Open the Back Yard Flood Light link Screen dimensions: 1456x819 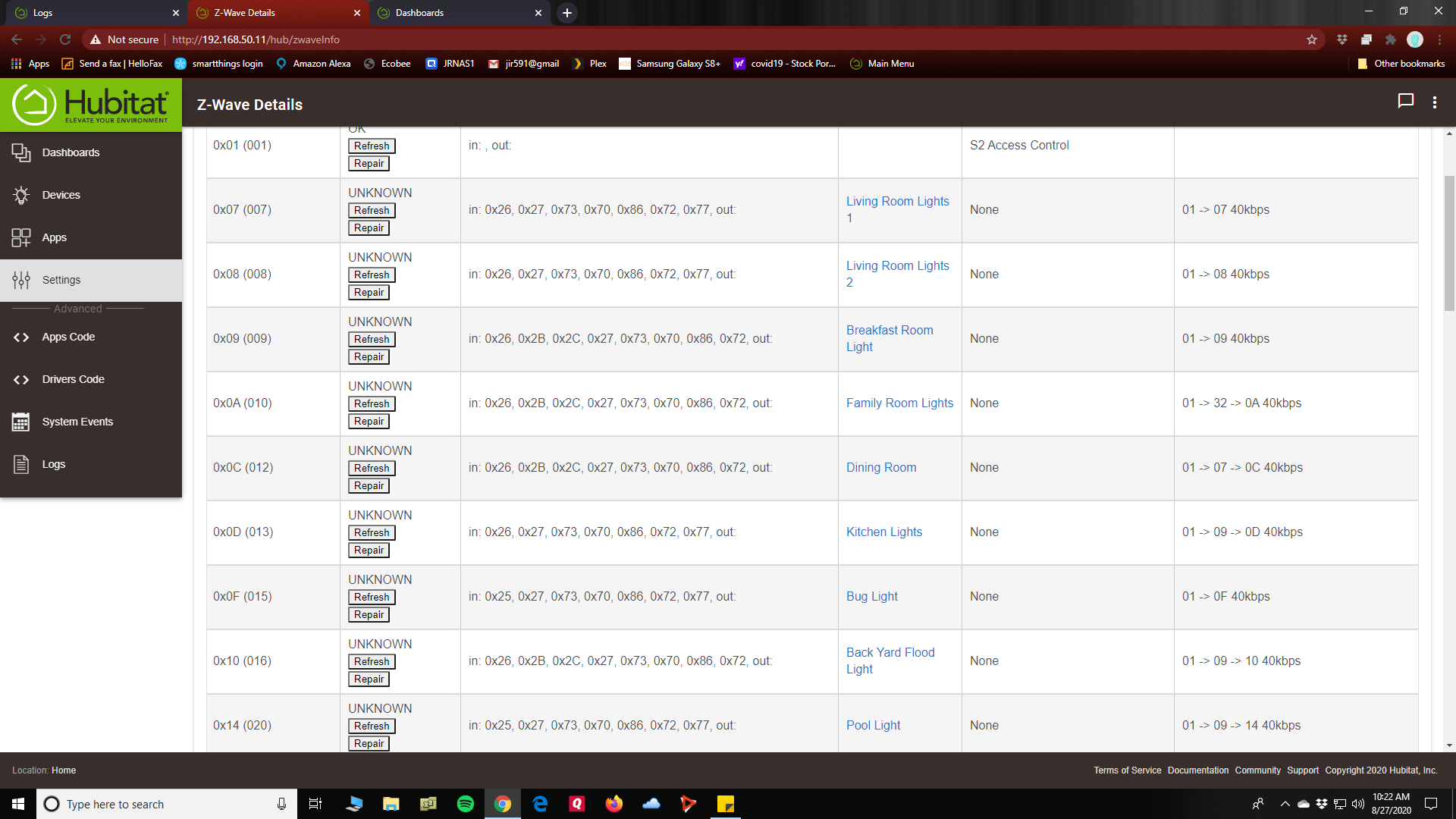(x=890, y=661)
